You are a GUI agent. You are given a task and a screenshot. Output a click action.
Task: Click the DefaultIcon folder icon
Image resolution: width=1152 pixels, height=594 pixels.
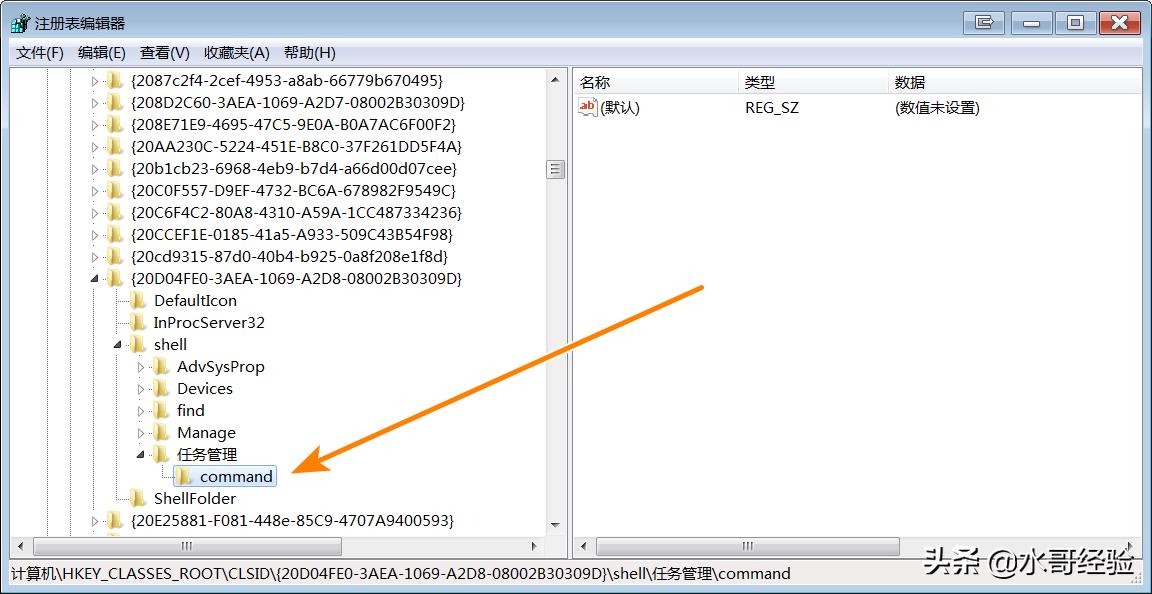(x=137, y=300)
